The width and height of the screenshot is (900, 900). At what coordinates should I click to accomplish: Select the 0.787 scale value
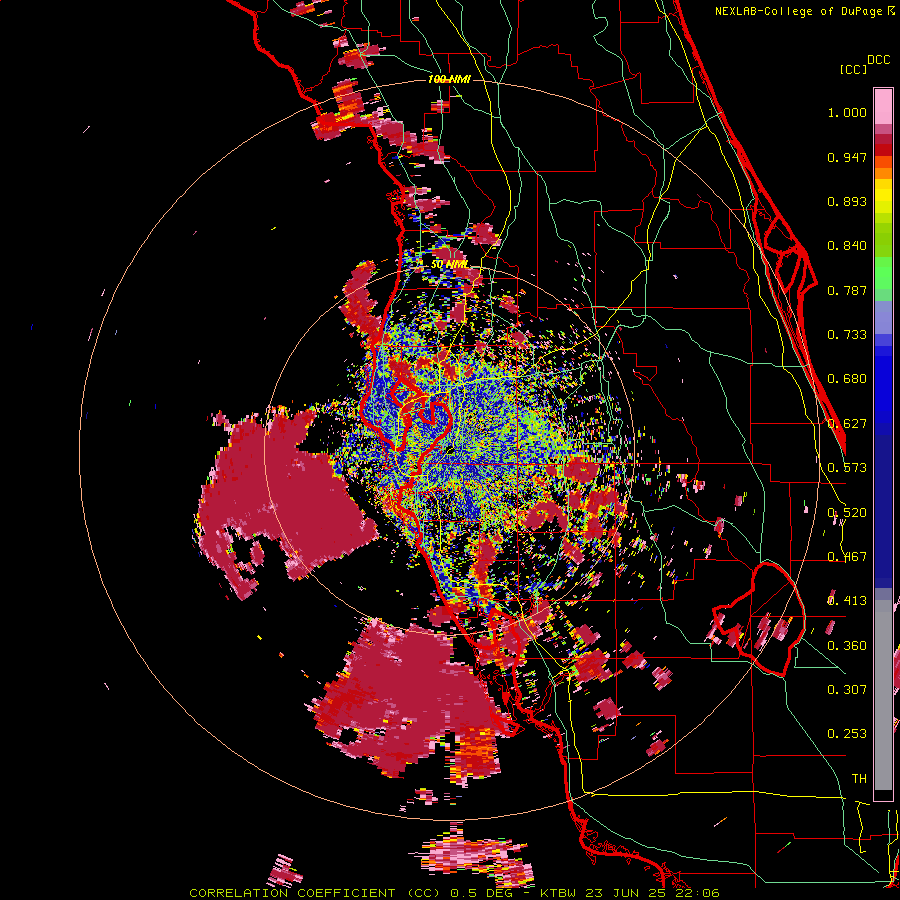tap(847, 290)
